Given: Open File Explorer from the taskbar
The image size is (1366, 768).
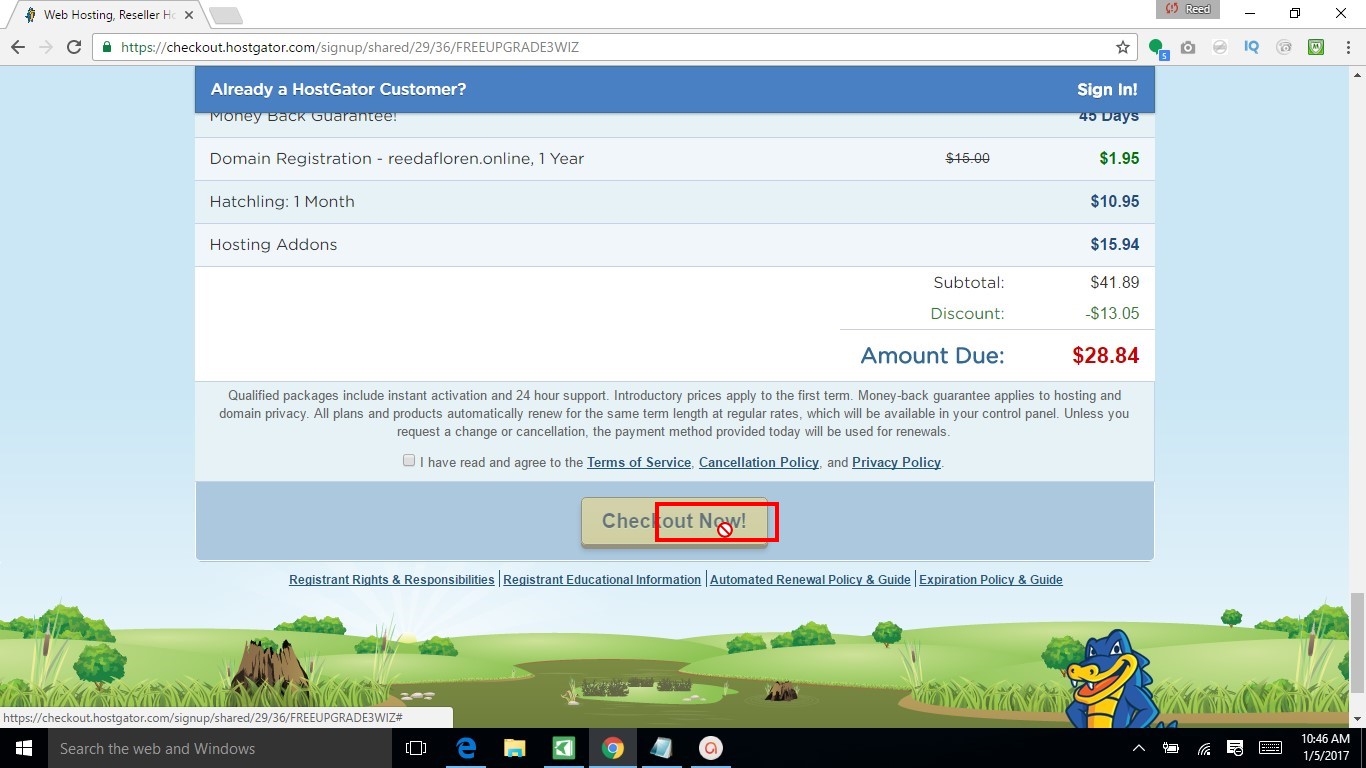Looking at the screenshot, I should [x=514, y=748].
